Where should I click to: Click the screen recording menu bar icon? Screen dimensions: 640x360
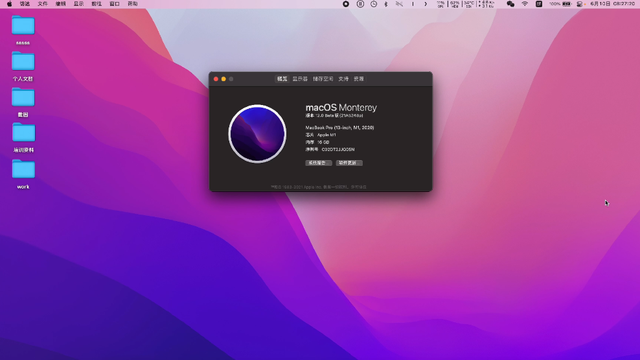coord(346,4)
